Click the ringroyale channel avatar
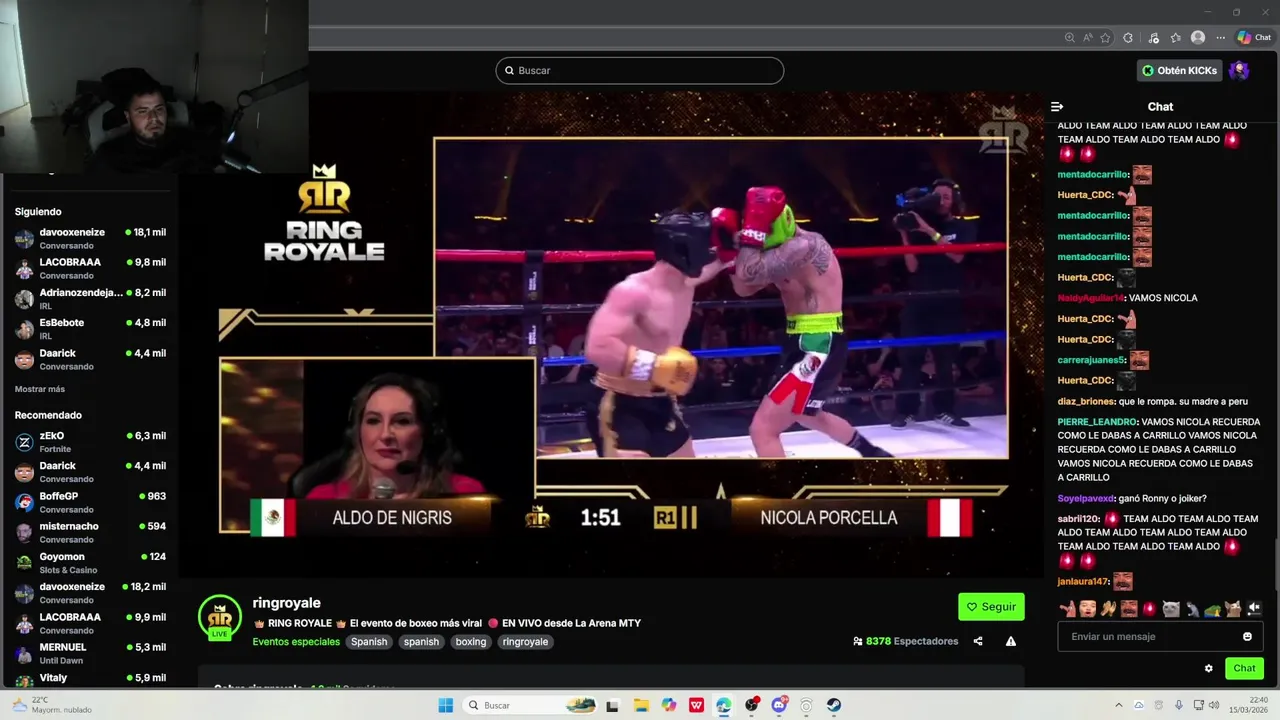The height and width of the screenshot is (720, 1280). pos(220,617)
